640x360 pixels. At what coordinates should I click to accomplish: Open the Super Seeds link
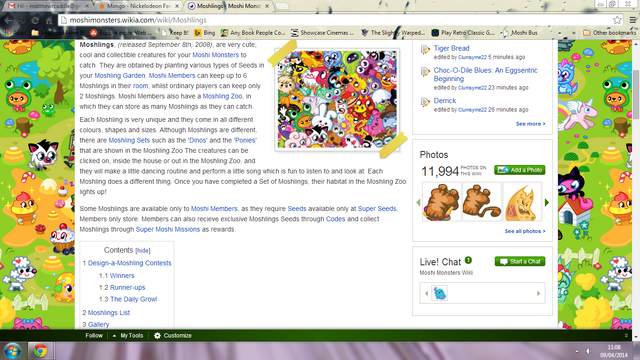point(377,209)
